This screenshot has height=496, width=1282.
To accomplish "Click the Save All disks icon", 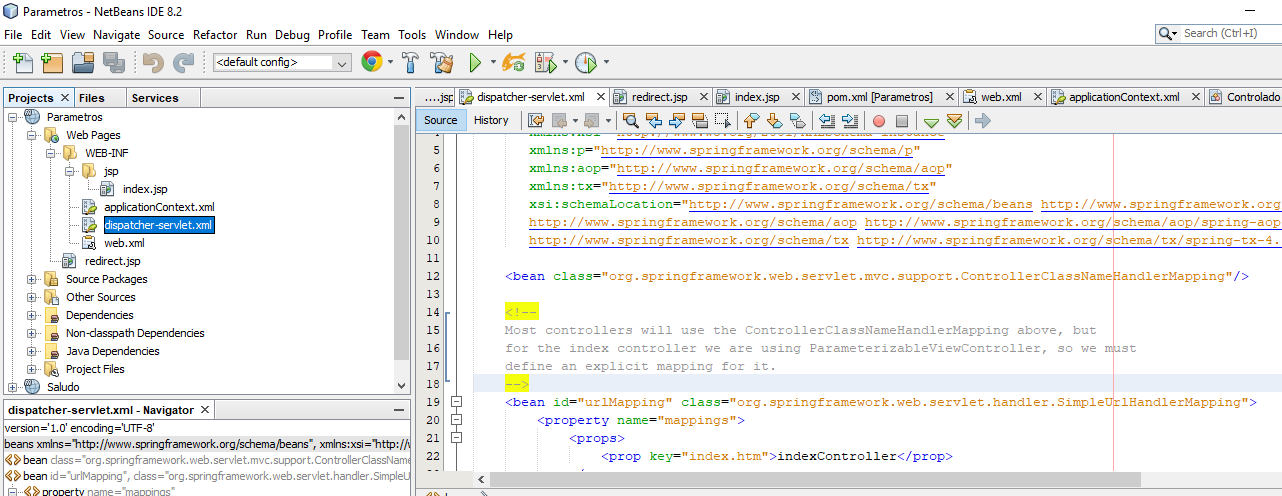I will tap(112, 63).
